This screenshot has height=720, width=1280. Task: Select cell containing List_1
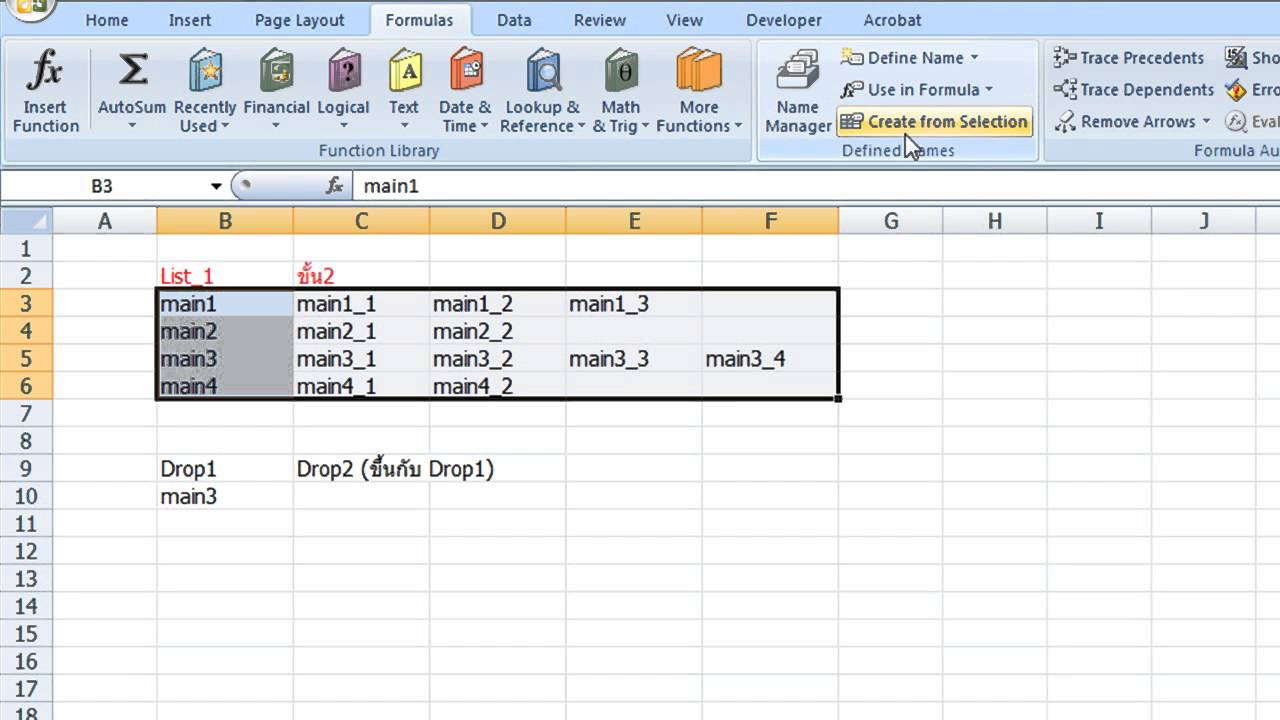click(225, 276)
